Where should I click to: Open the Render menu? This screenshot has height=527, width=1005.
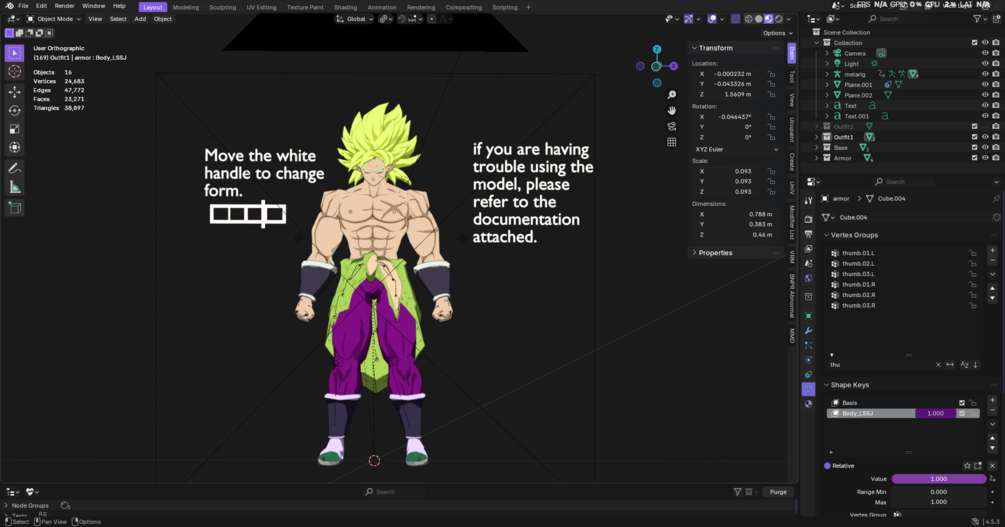64,6
